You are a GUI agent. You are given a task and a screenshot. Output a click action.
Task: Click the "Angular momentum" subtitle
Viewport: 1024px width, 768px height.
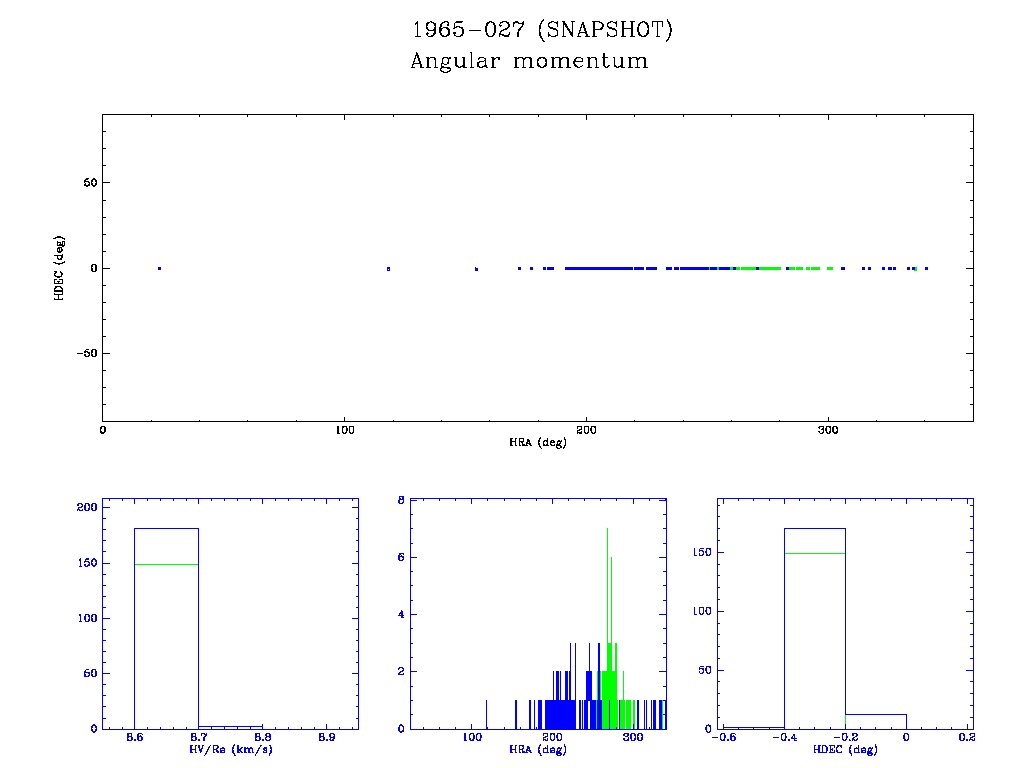(529, 61)
